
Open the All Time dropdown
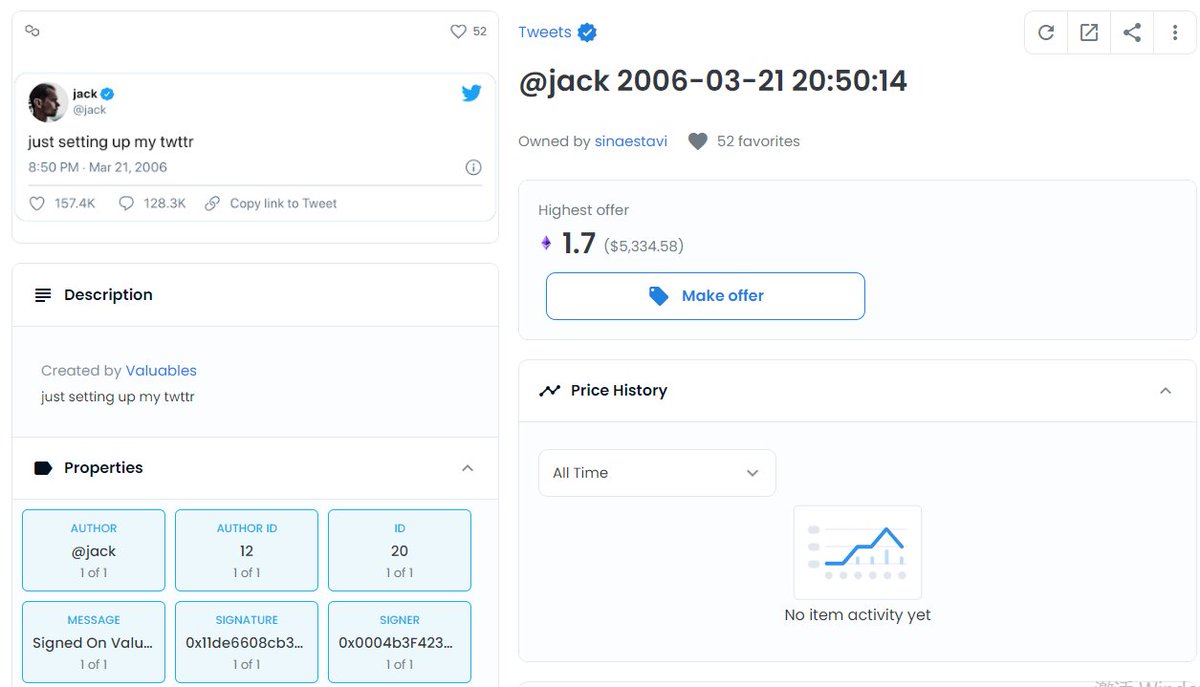(656, 472)
